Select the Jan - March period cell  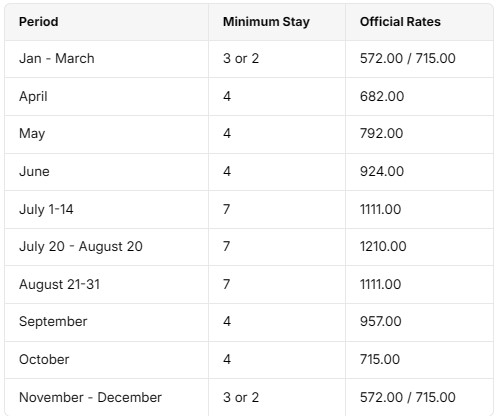tap(57, 59)
